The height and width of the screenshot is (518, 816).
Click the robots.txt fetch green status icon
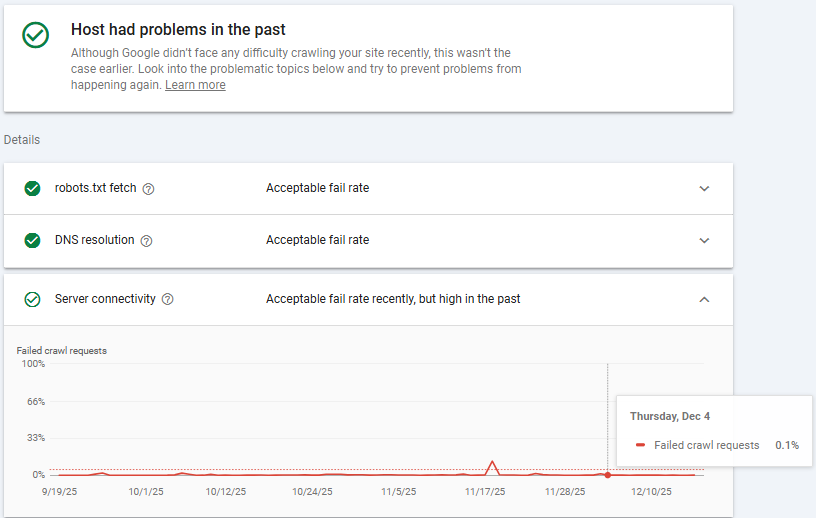(32, 188)
